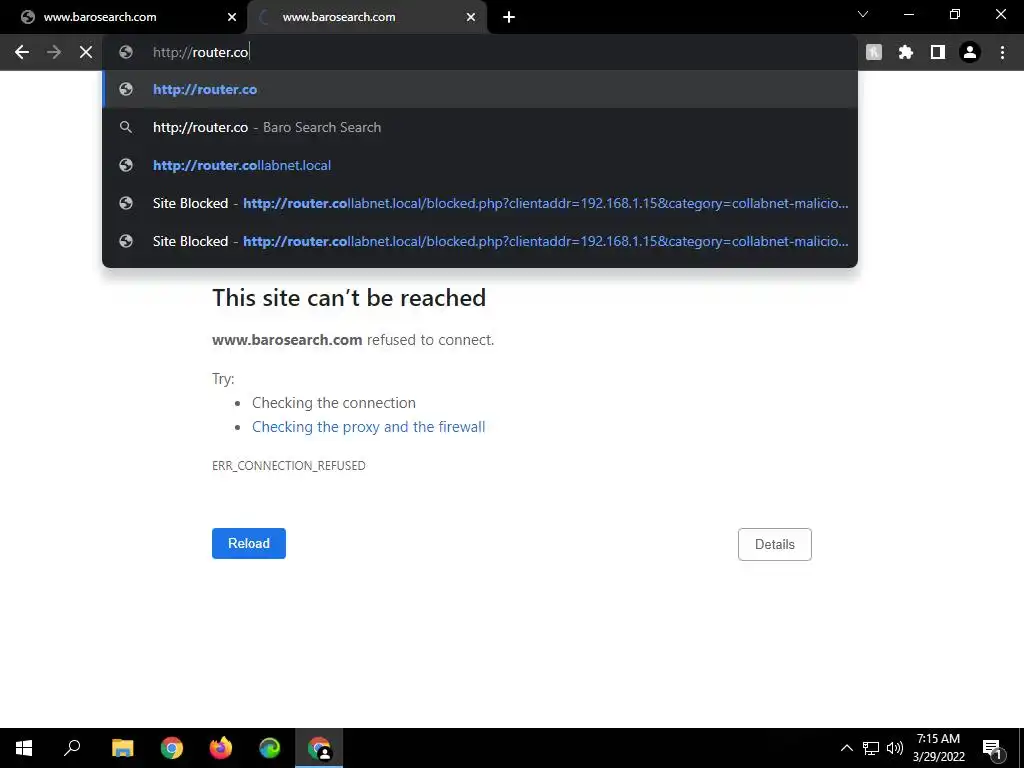
Task: Choose the second Site Blocked suggestion
Action: tap(480, 241)
